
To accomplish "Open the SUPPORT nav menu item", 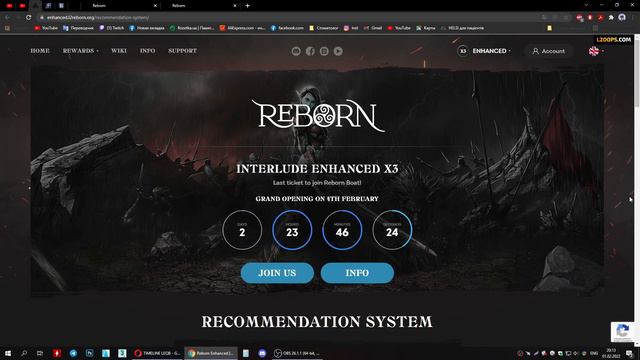I will point(182,51).
